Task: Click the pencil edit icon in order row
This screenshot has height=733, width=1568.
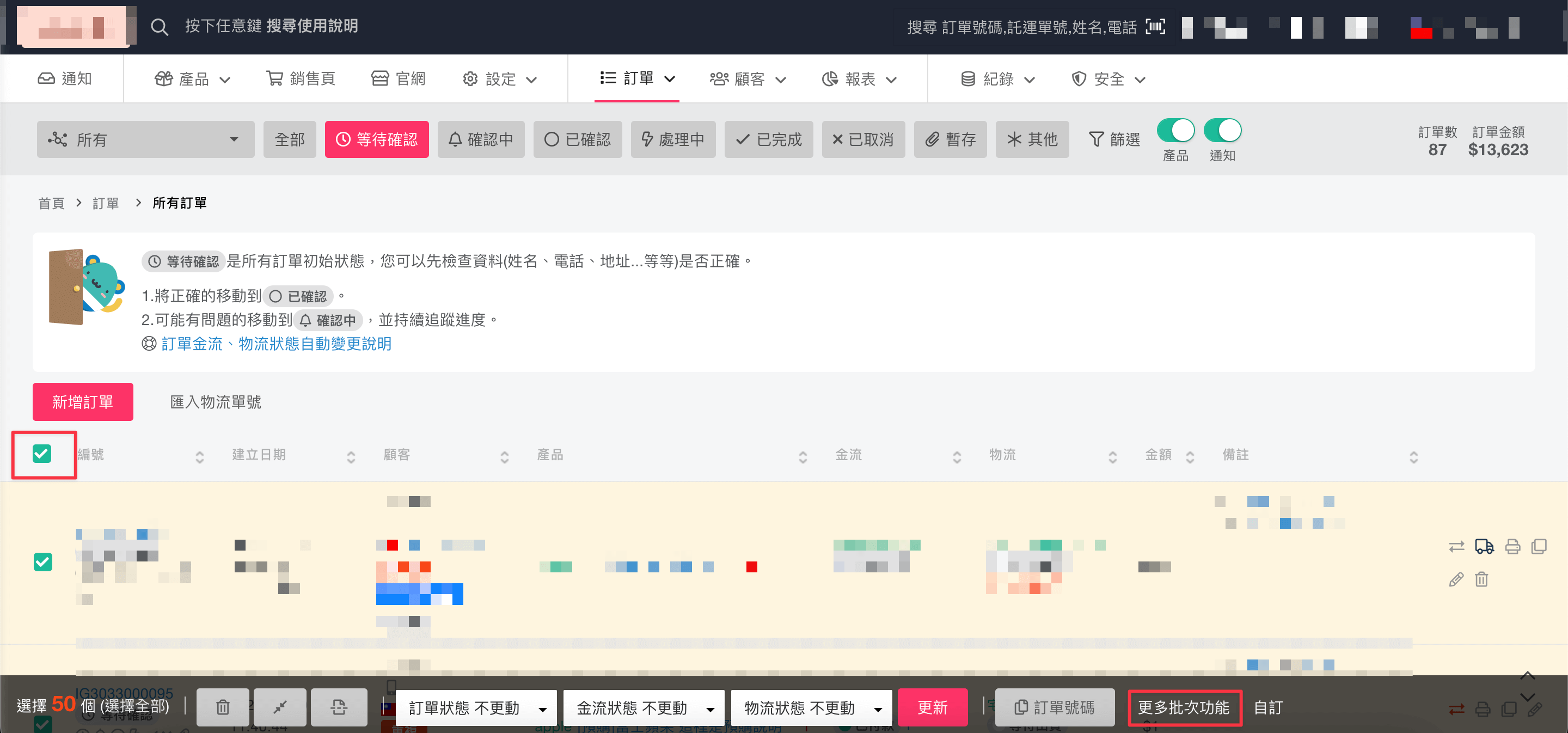Action: [1456, 579]
